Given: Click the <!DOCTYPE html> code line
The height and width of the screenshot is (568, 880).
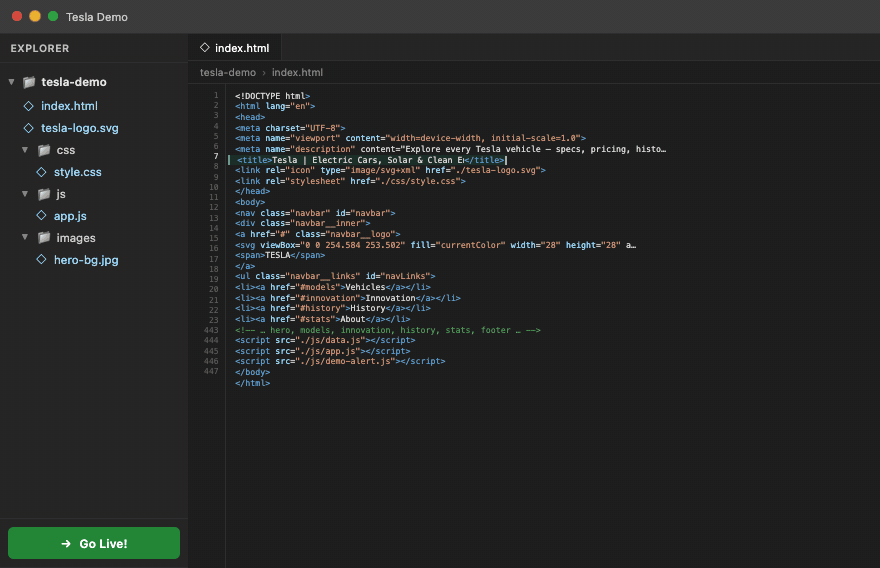Looking at the screenshot, I should click(x=272, y=96).
